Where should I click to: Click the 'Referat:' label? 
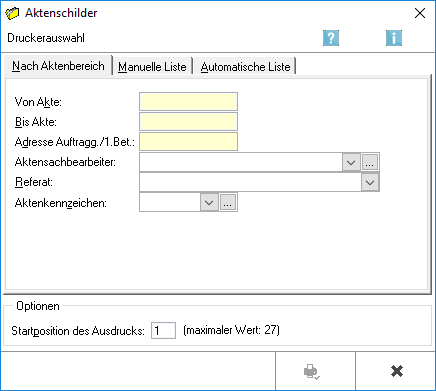coord(34,182)
